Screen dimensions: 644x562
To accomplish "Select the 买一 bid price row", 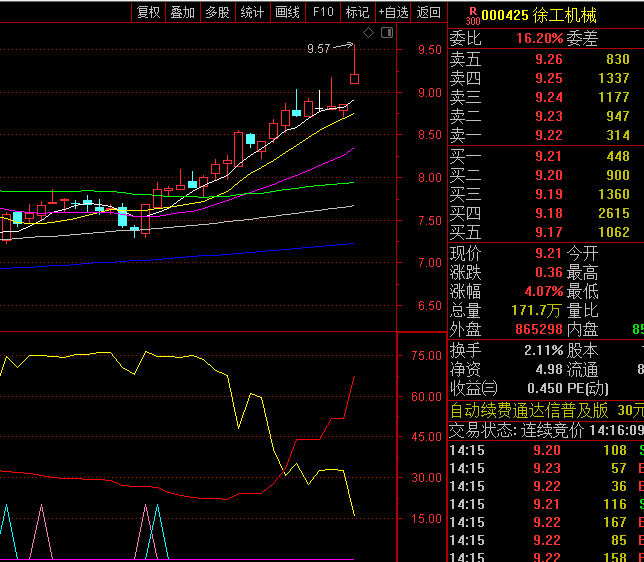I will (x=540, y=156).
